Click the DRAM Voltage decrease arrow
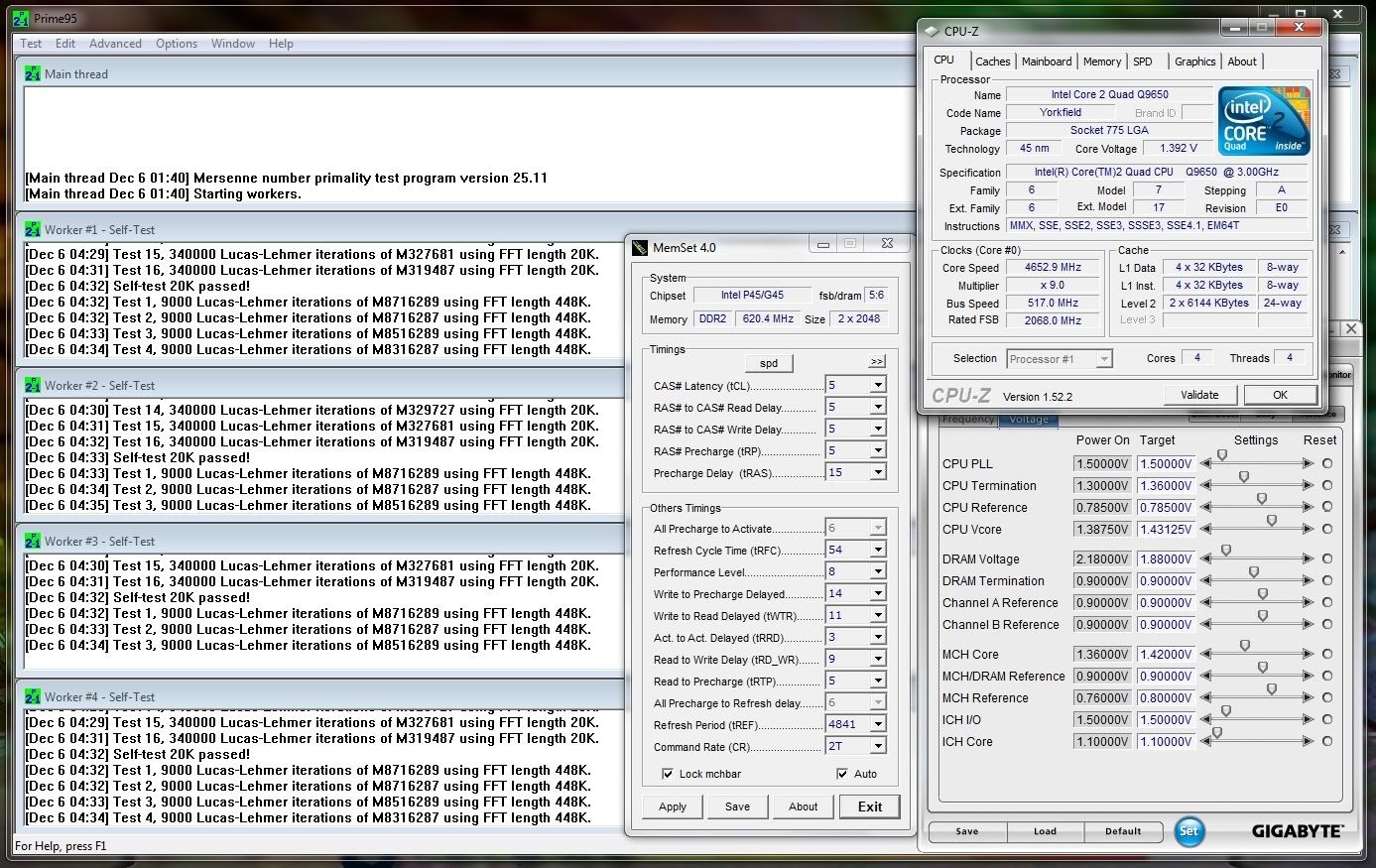The height and width of the screenshot is (868, 1376). point(1205,558)
